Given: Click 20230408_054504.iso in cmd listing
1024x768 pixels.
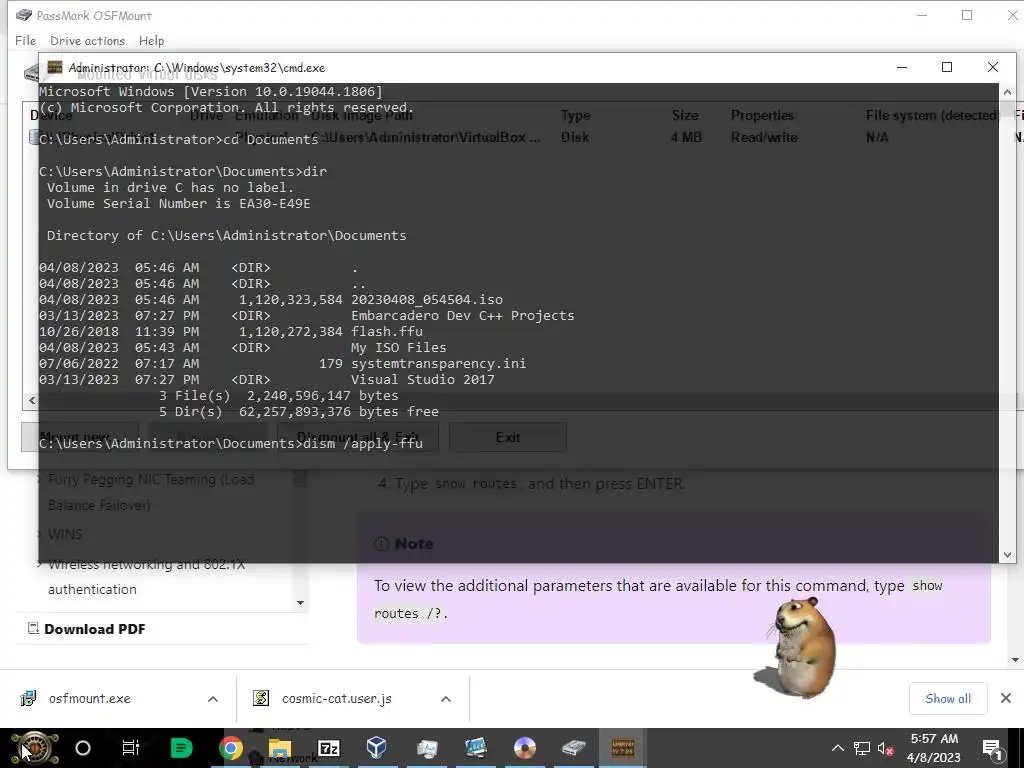Looking at the screenshot, I should click(427, 299).
